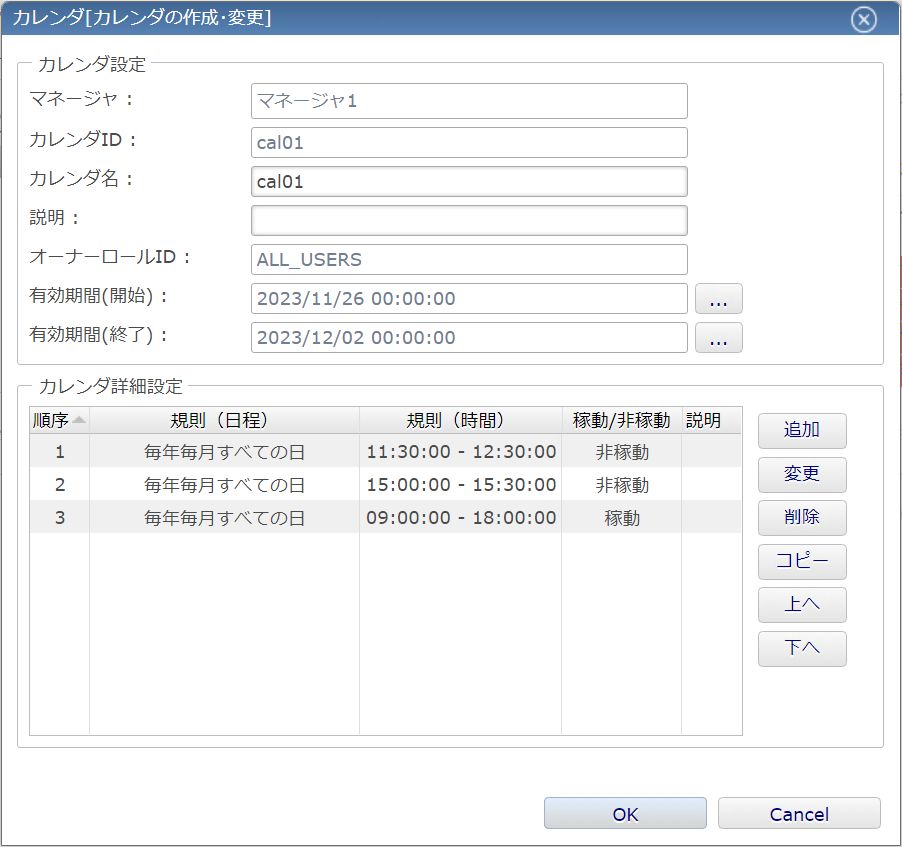Move selected rule down with 下へ

(x=802, y=648)
